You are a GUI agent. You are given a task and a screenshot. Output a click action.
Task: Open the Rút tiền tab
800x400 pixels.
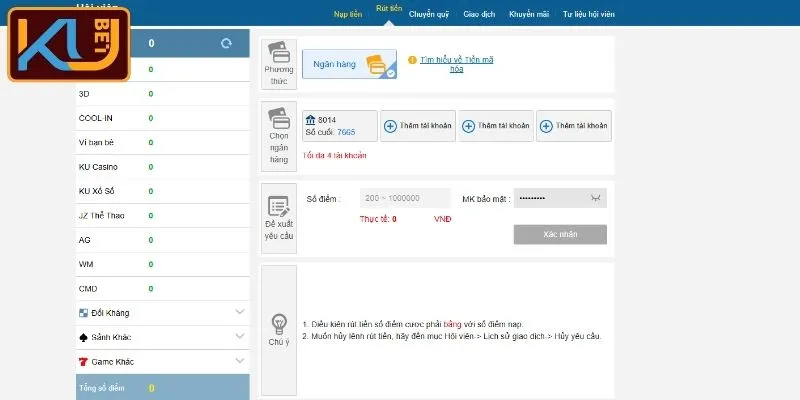pyautogui.click(x=389, y=9)
